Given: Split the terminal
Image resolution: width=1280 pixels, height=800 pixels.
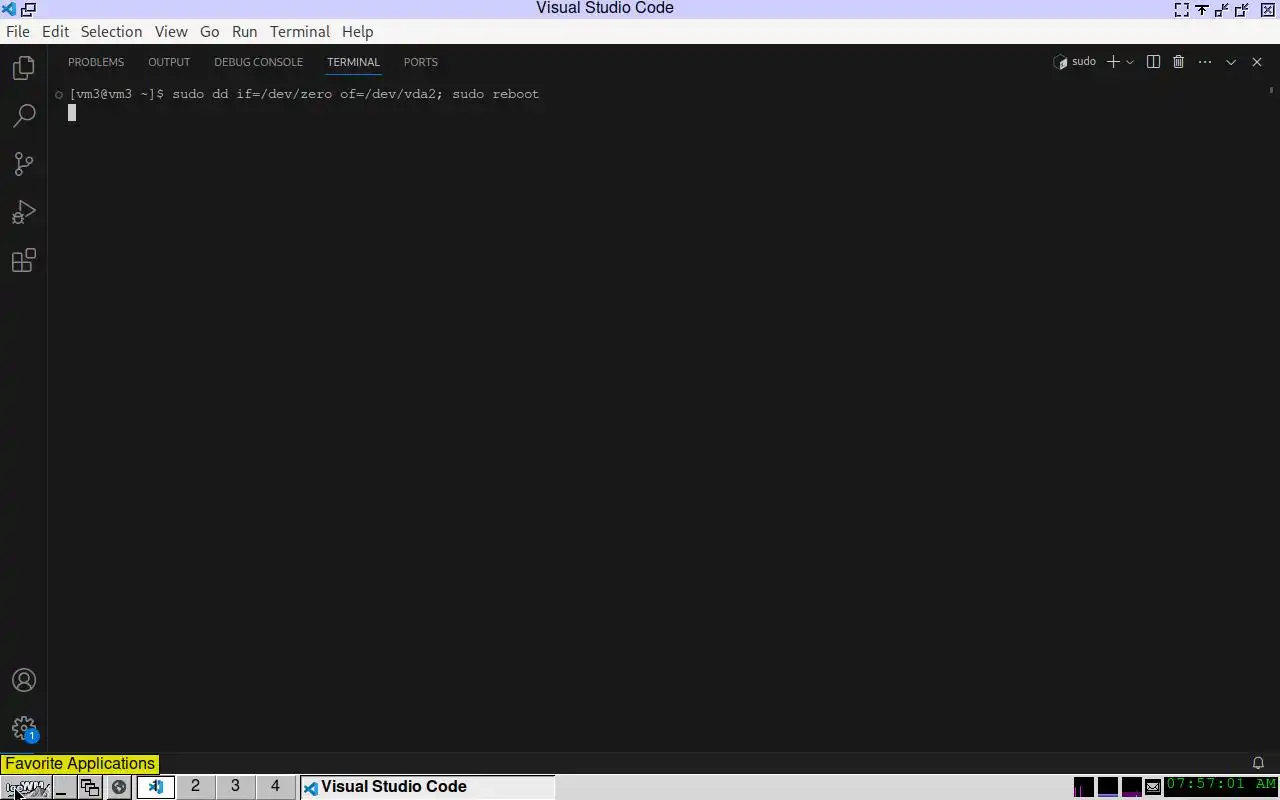Looking at the screenshot, I should pyautogui.click(x=1153, y=62).
